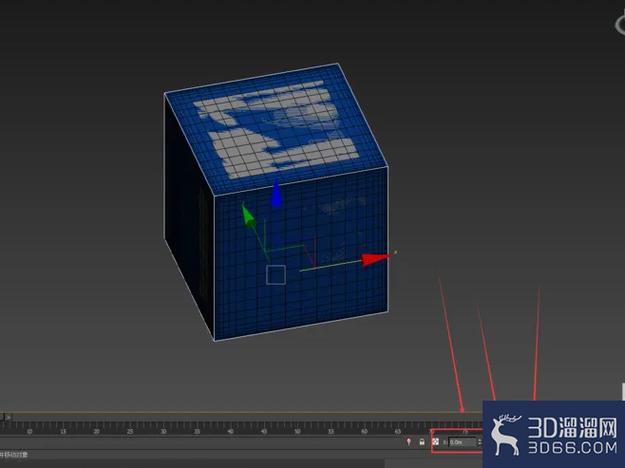625x468 pixels.
Task: Switch Absolute/Offset transform type-in mode icon
Action: point(436,442)
